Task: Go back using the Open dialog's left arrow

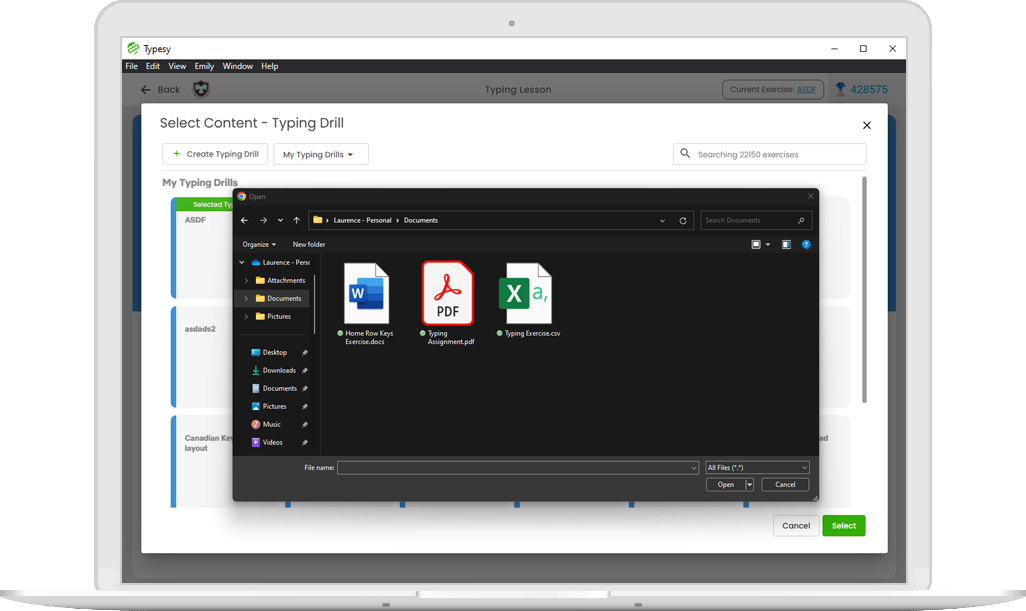Action: pos(244,220)
